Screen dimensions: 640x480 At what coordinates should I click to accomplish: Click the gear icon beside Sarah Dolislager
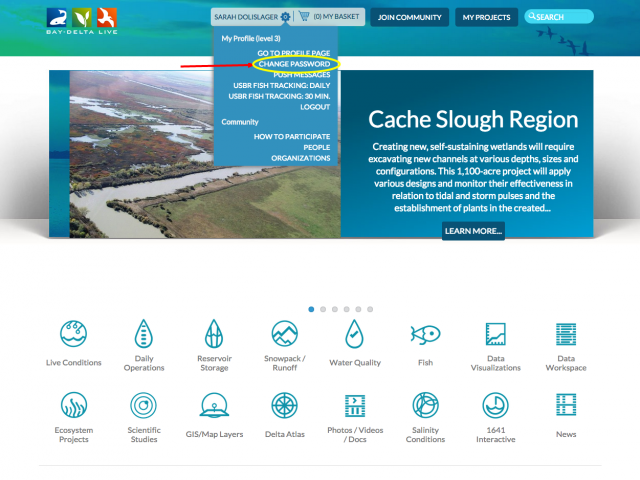(285, 17)
